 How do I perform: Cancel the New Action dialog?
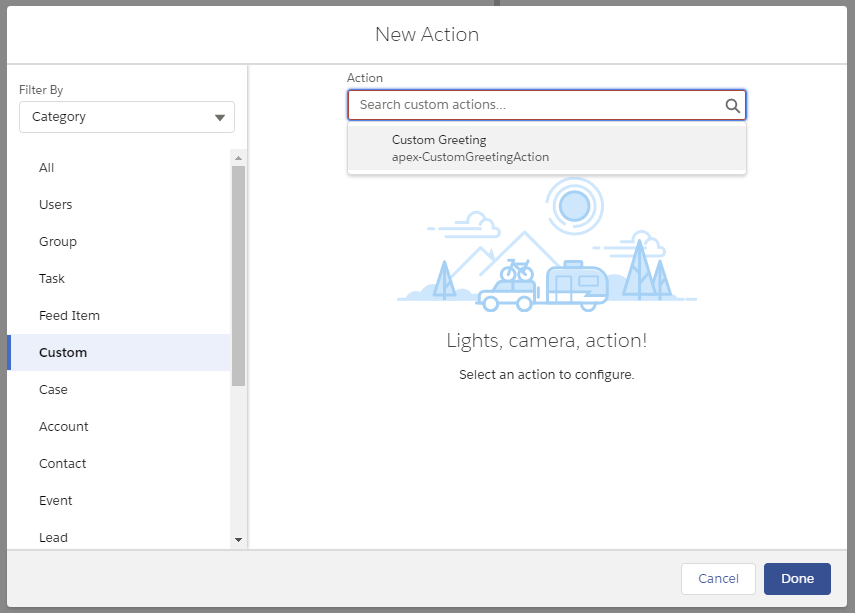coord(718,578)
